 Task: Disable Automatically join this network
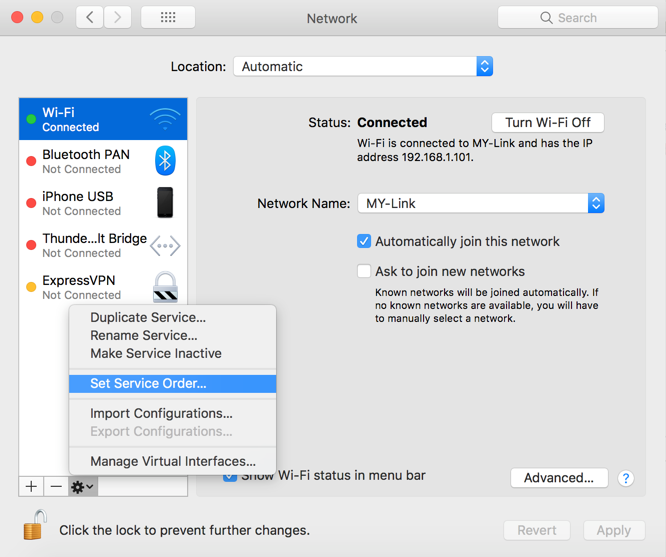pyautogui.click(x=364, y=241)
